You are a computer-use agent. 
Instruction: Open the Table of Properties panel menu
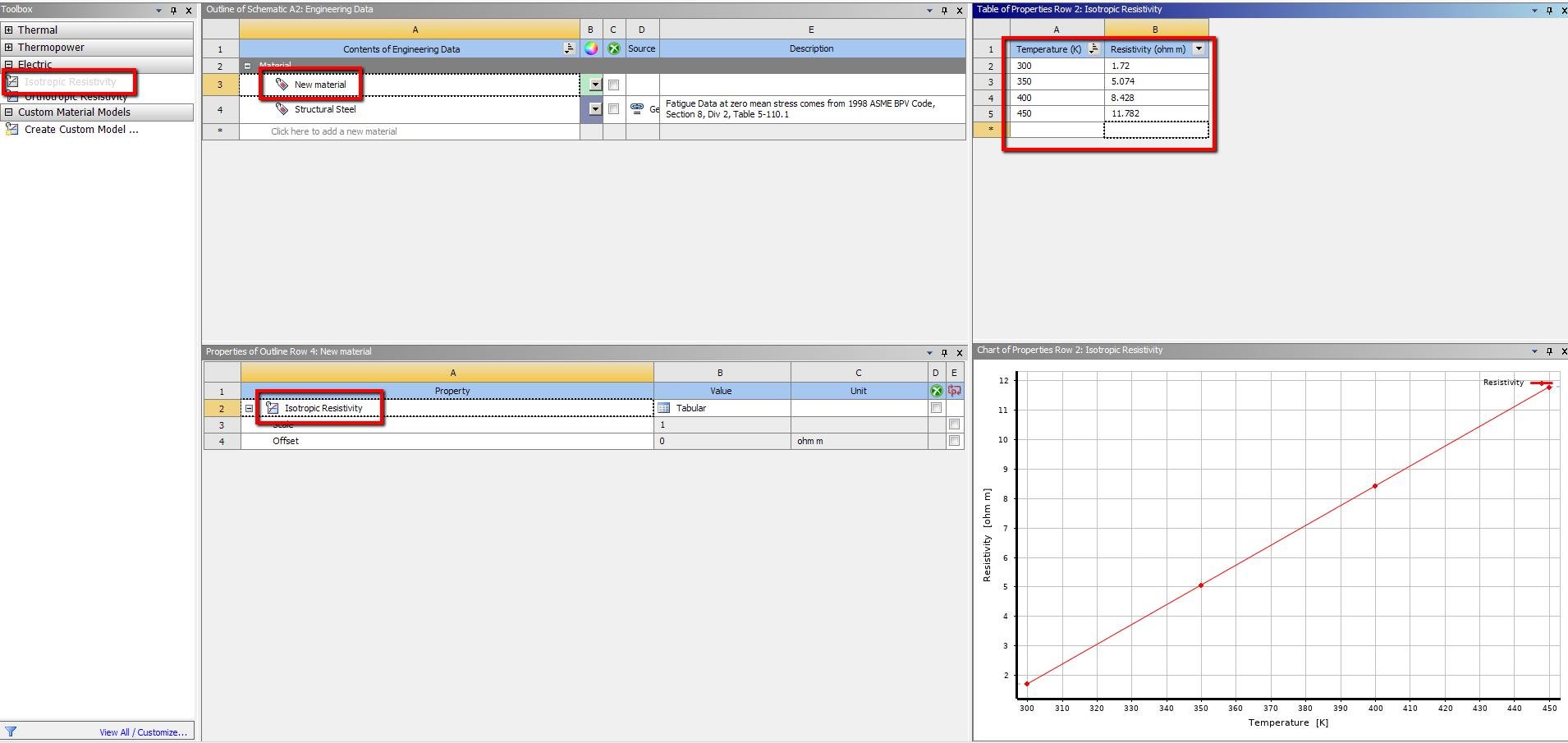[x=1532, y=9]
